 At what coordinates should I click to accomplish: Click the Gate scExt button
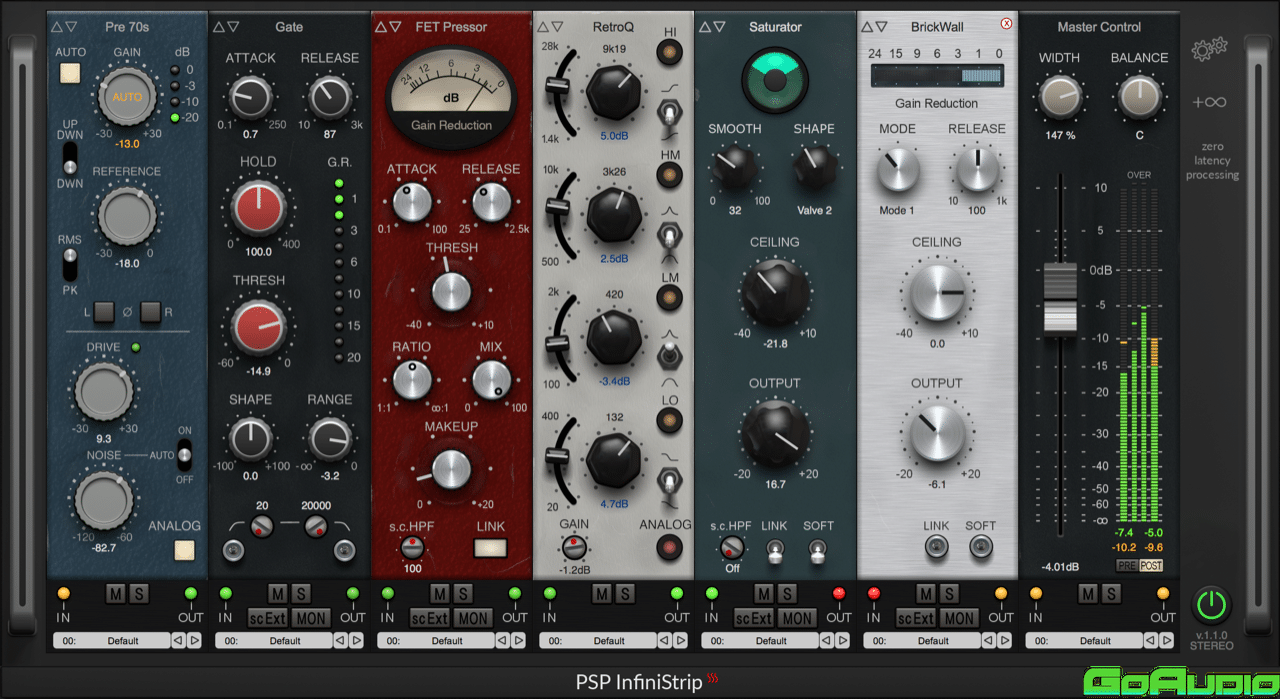click(x=266, y=618)
